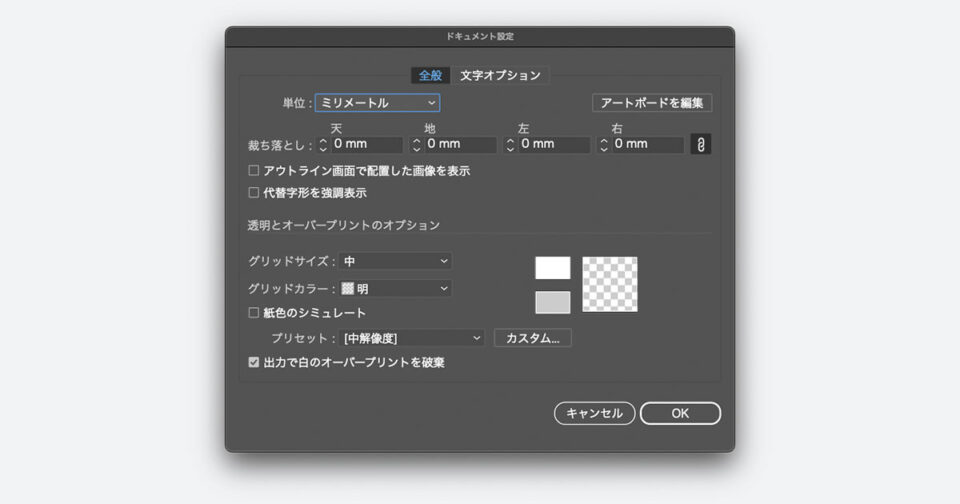Enable 紙色のシミュレート checkbox
The width and height of the screenshot is (960, 504).
254,313
